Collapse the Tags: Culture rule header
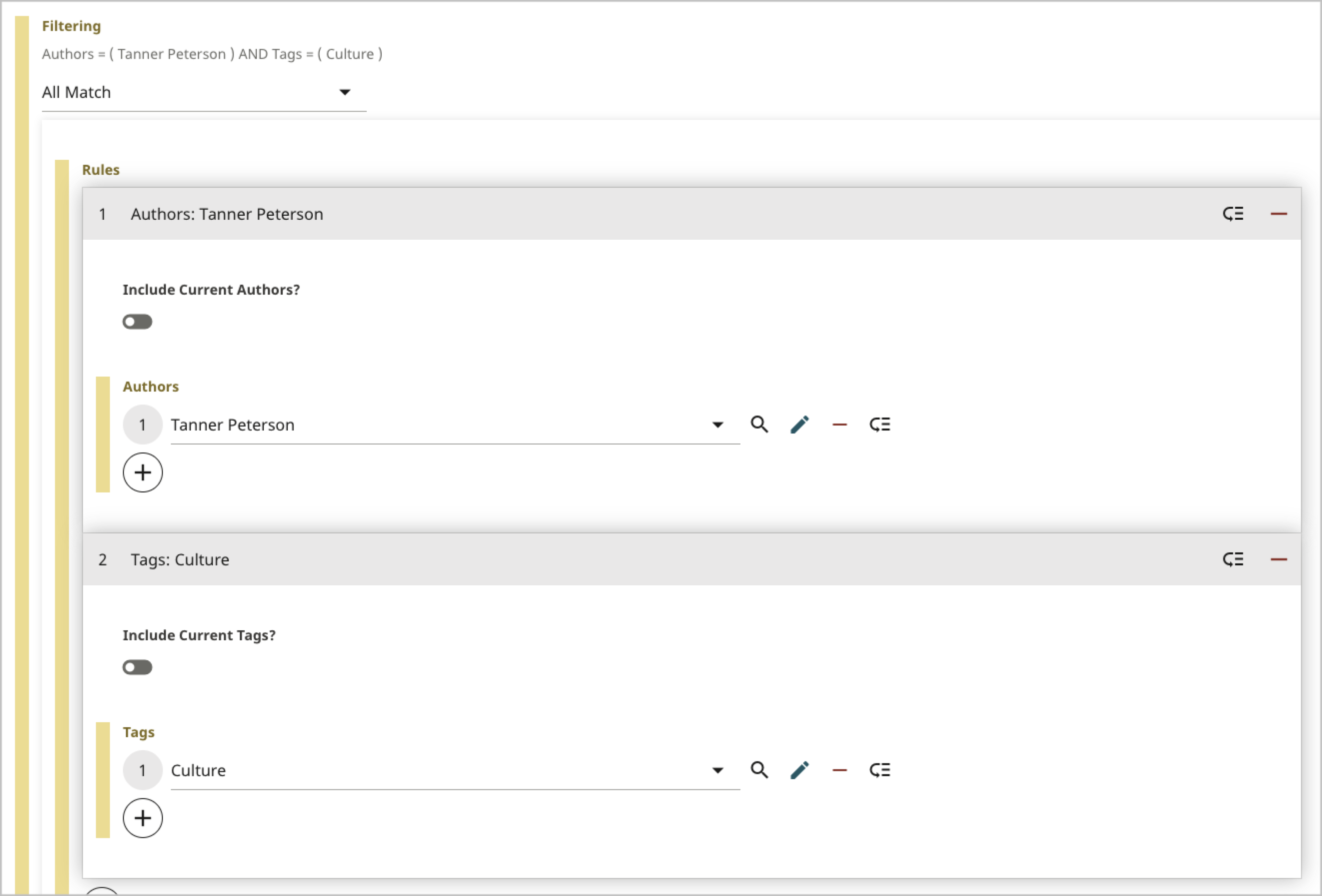The image size is (1322, 896). (180, 559)
